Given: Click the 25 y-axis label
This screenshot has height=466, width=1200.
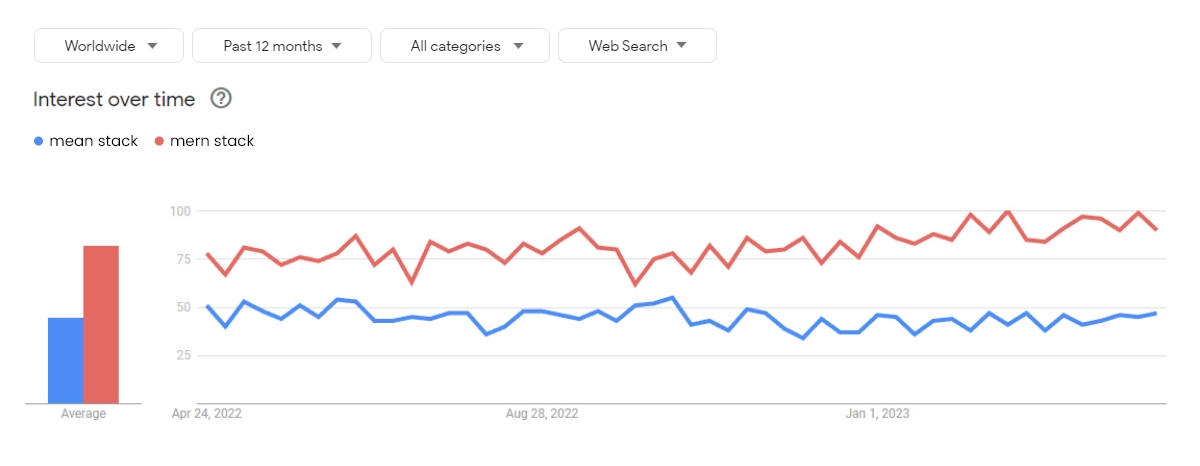Looking at the screenshot, I should coord(183,355).
